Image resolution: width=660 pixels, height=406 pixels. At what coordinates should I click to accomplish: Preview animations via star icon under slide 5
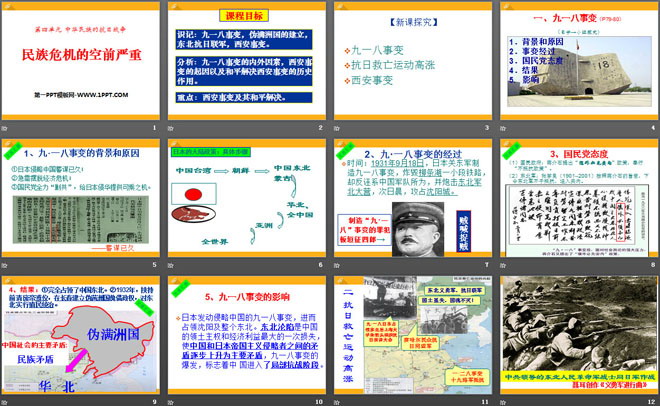5,265
